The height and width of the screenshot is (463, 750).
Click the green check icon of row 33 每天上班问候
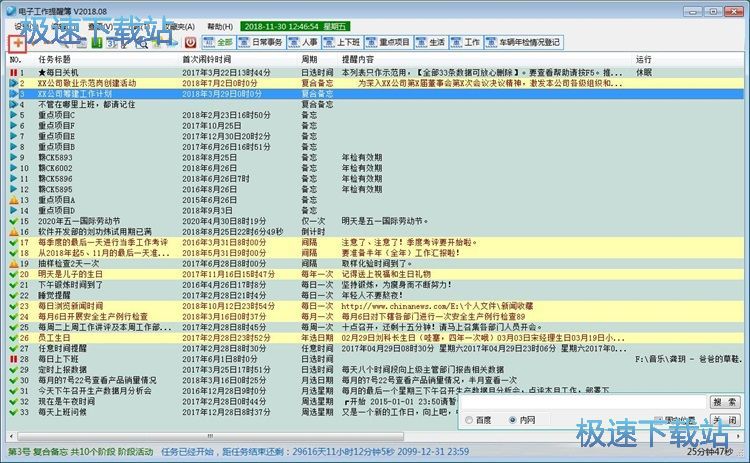pyautogui.click(x=13, y=412)
